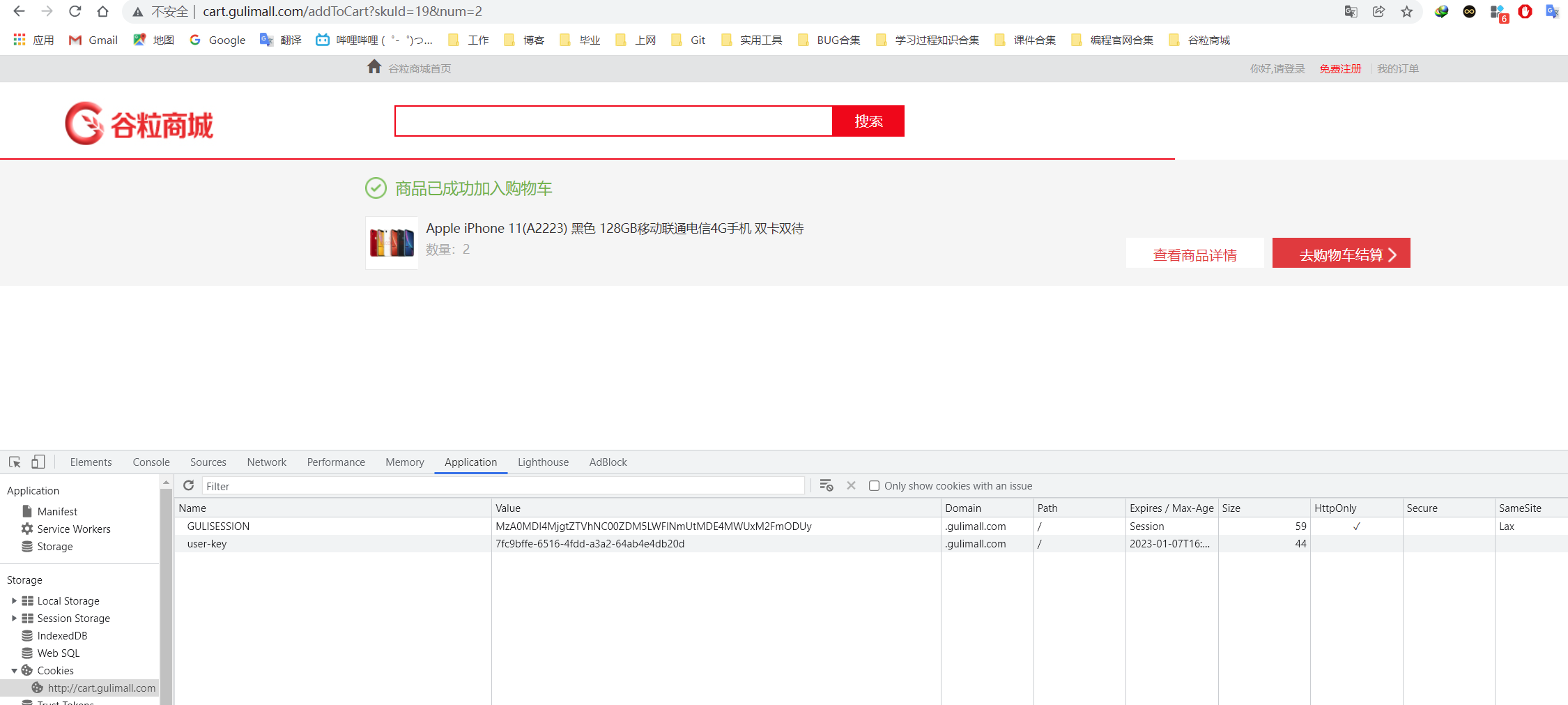Click the red 搜索 search button
Image resolution: width=1568 pixels, height=705 pixels.
tap(868, 121)
